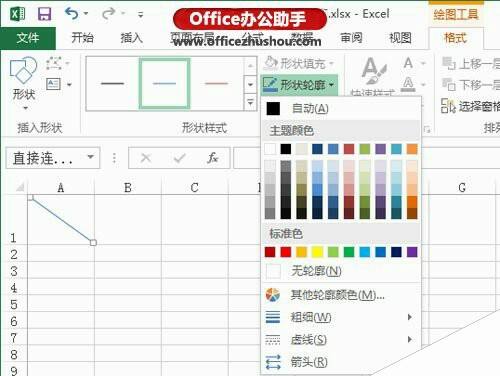This screenshot has height=376, width=500.
Task: Open the Undo history dropdown arrow
Action: click(86, 14)
